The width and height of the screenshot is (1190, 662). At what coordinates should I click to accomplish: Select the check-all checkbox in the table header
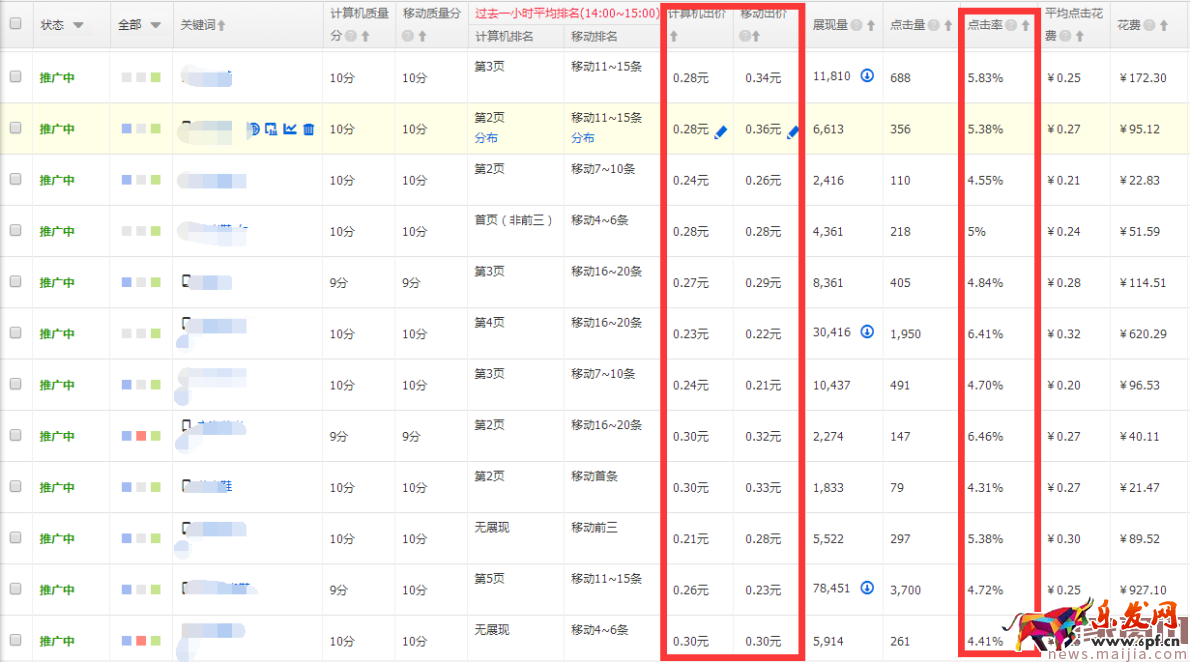[13, 24]
